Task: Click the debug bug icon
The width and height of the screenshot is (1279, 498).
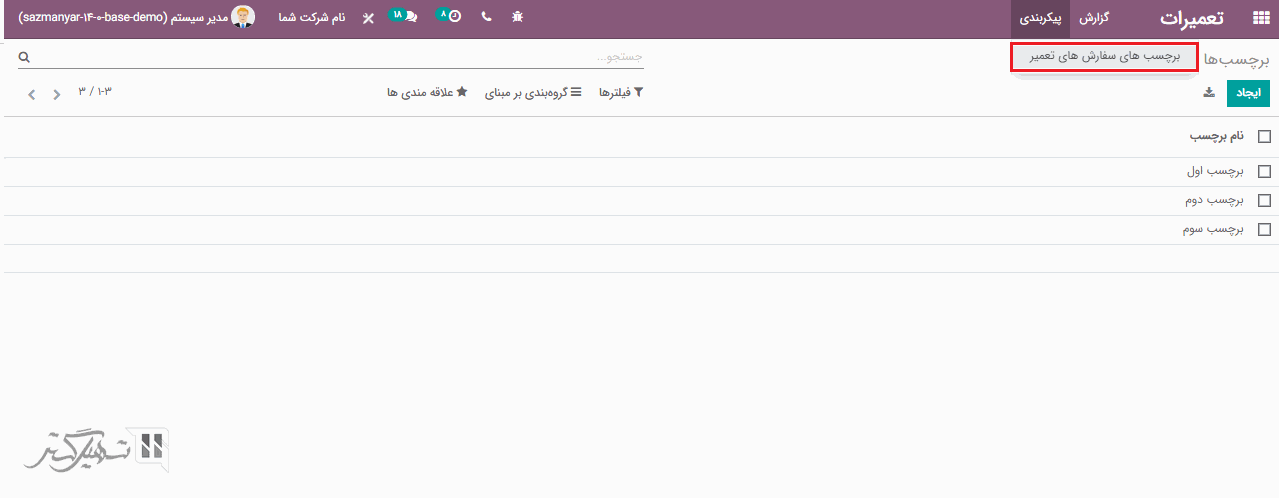Action: click(517, 18)
